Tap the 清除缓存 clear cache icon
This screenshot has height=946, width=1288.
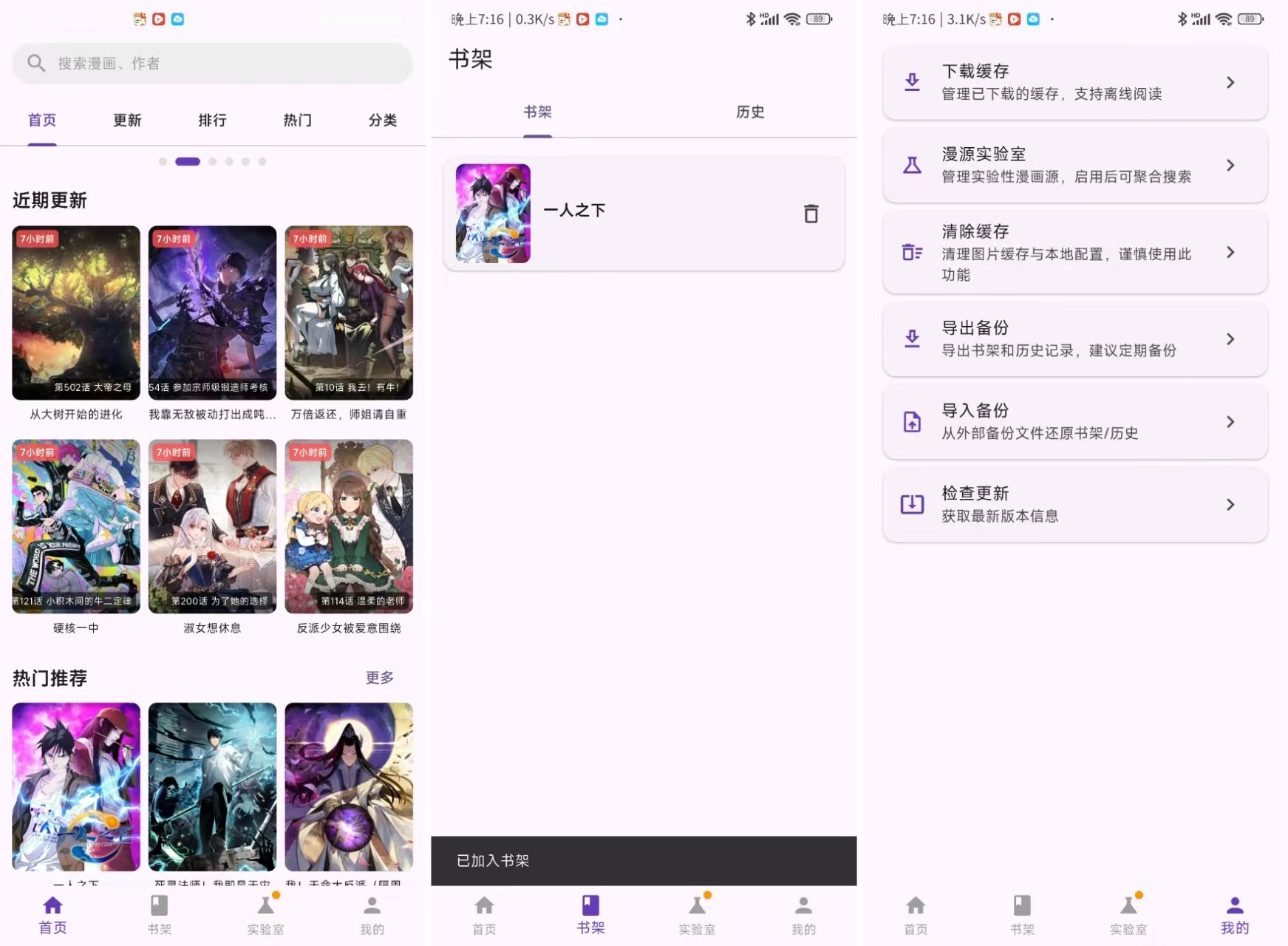coord(912,253)
